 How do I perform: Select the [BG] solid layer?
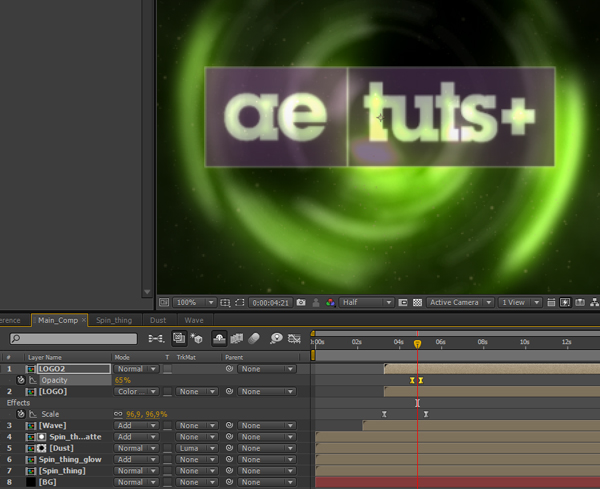click(x=47, y=482)
